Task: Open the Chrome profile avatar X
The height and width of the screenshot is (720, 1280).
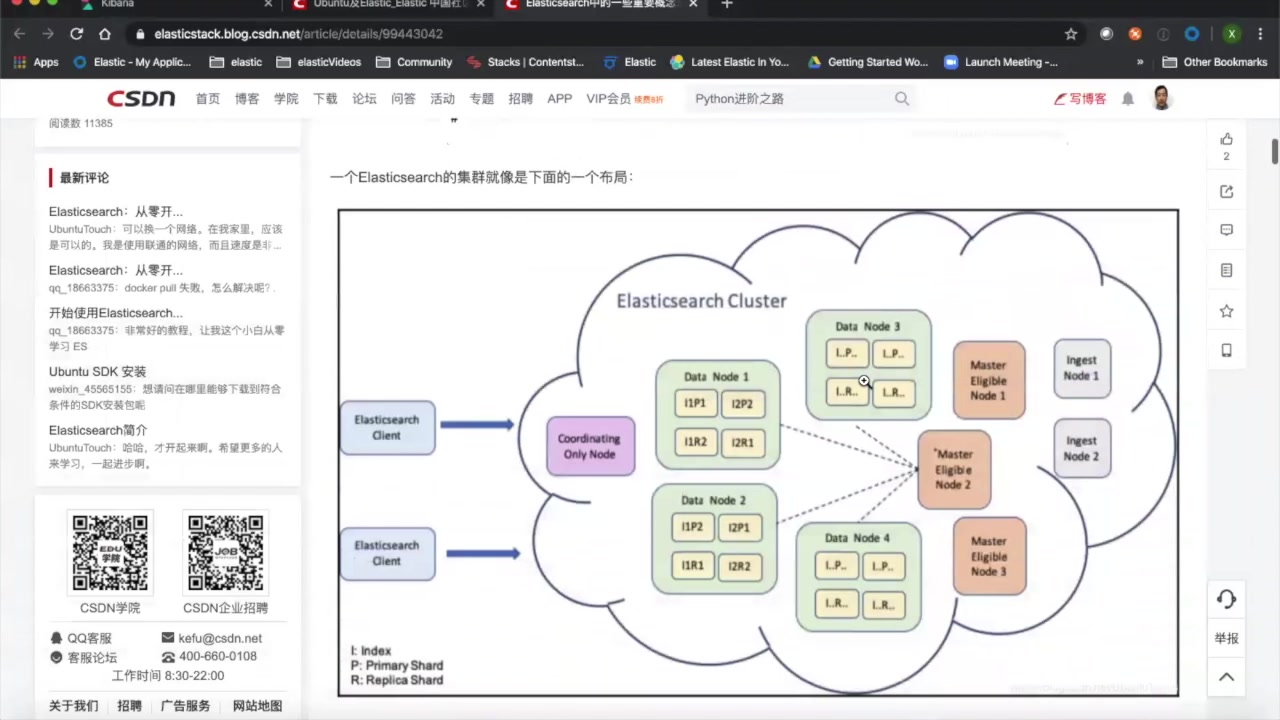Action: [x=1232, y=34]
